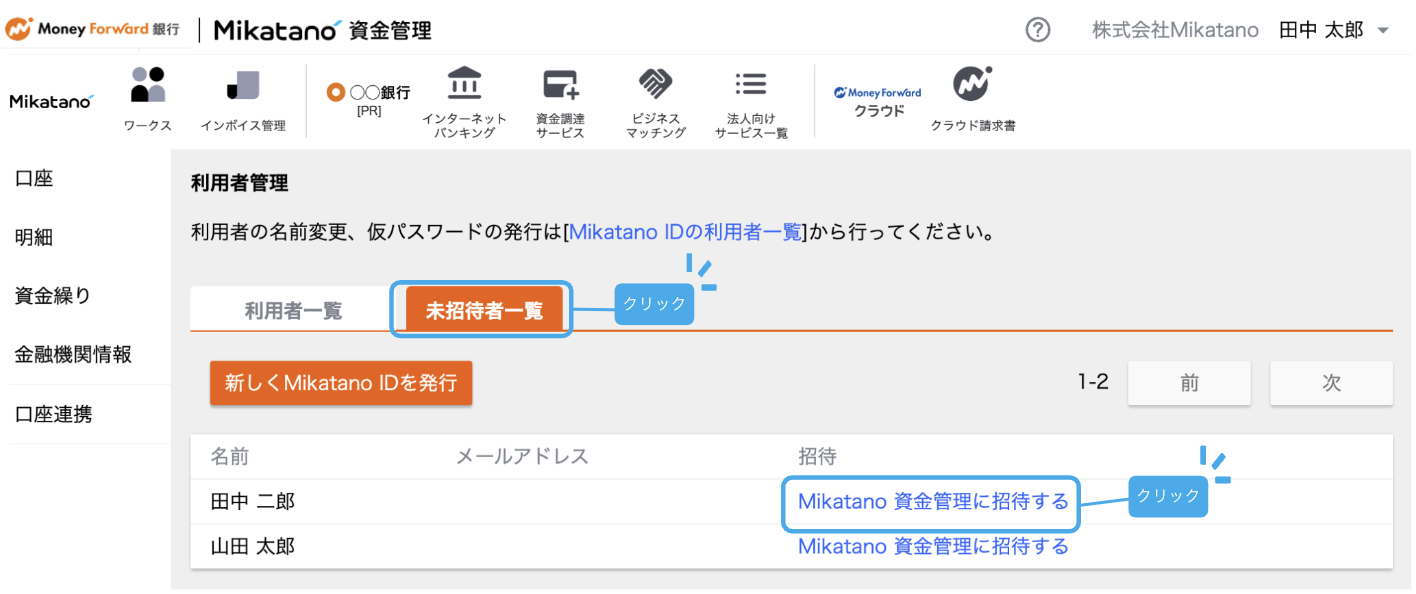Click the 次 pagination button
This screenshot has width=1416, height=594.
1331,383
